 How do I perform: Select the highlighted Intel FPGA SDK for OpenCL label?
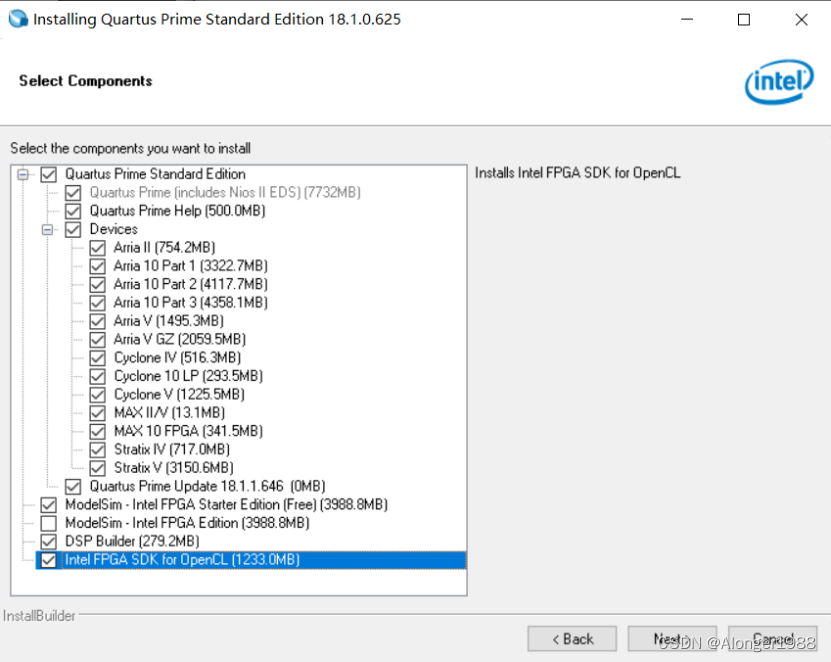point(182,560)
